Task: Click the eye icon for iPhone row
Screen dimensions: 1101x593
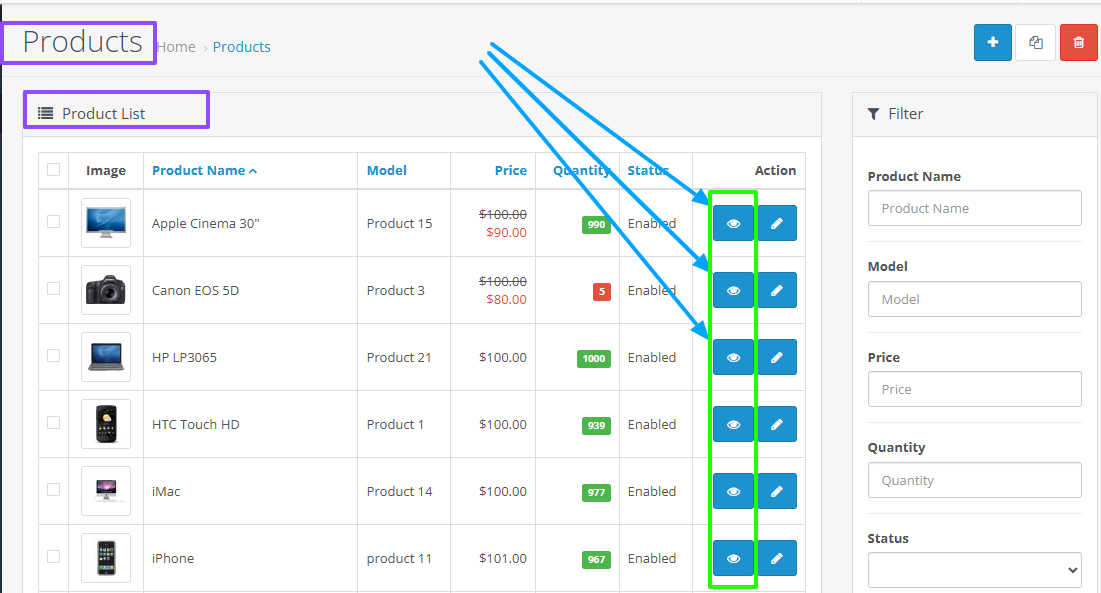Action: coord(733,559)
